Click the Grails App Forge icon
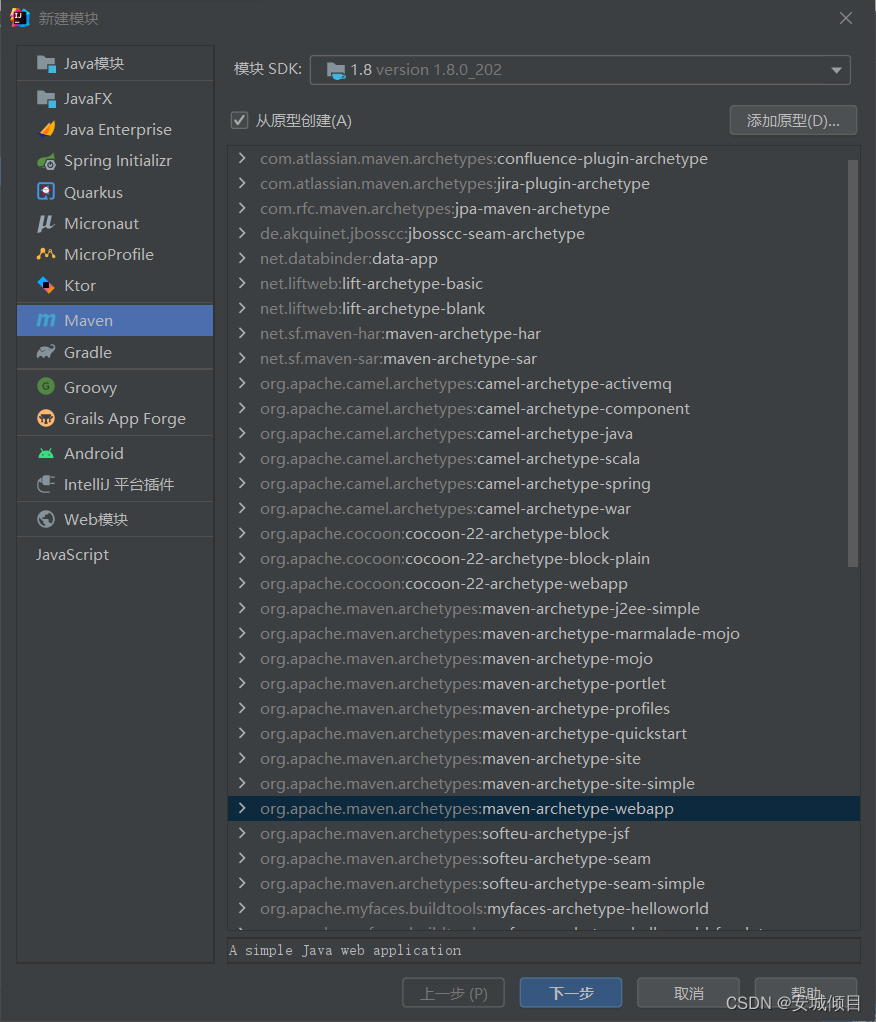876x1022 pixels. 46,418
